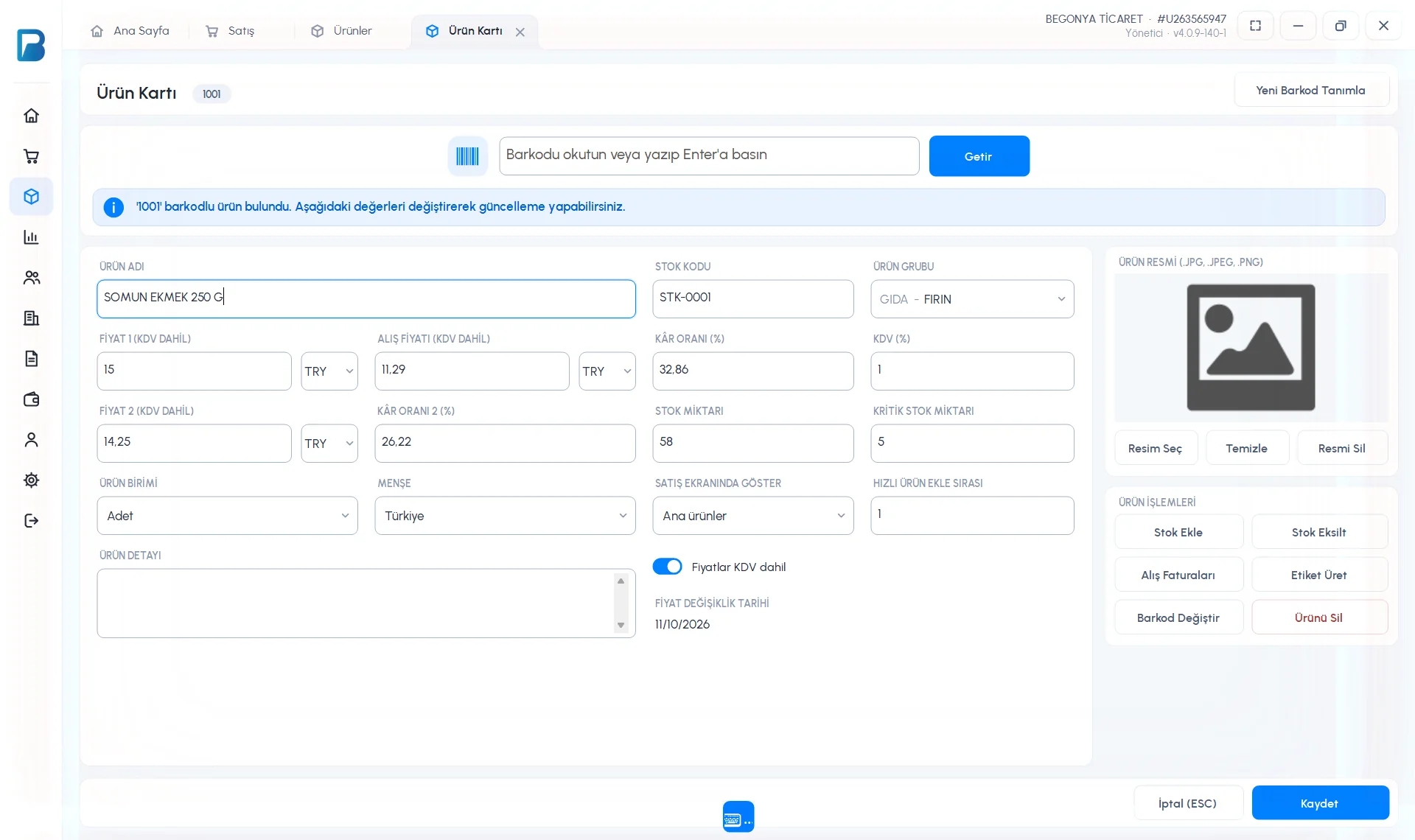The height and width of the screenshot is (840, 1415).
Task: Open the shopping cart icon in sidebar
Action: click(x=31, y=156)
